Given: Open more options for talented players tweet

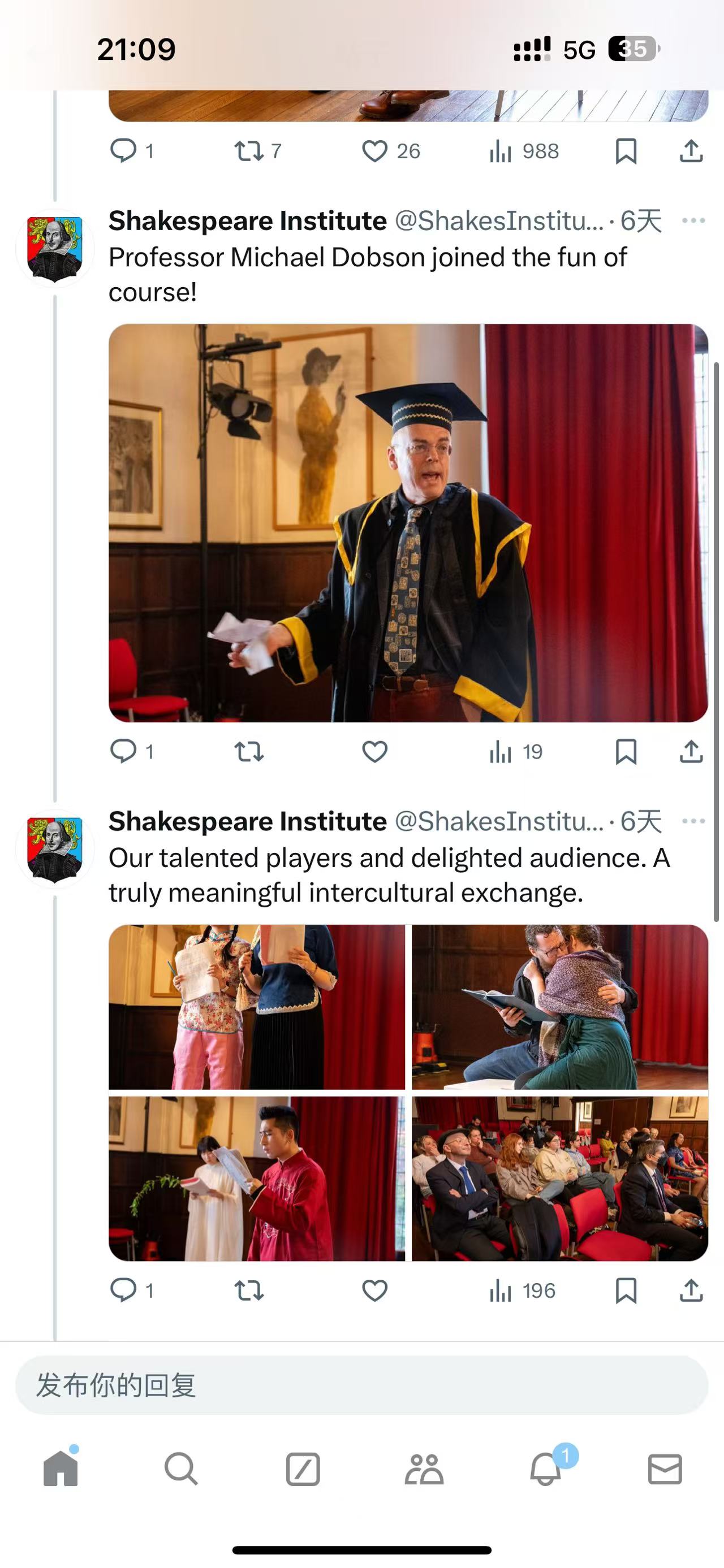Looking at the screenshot, I should pos(693,821).
